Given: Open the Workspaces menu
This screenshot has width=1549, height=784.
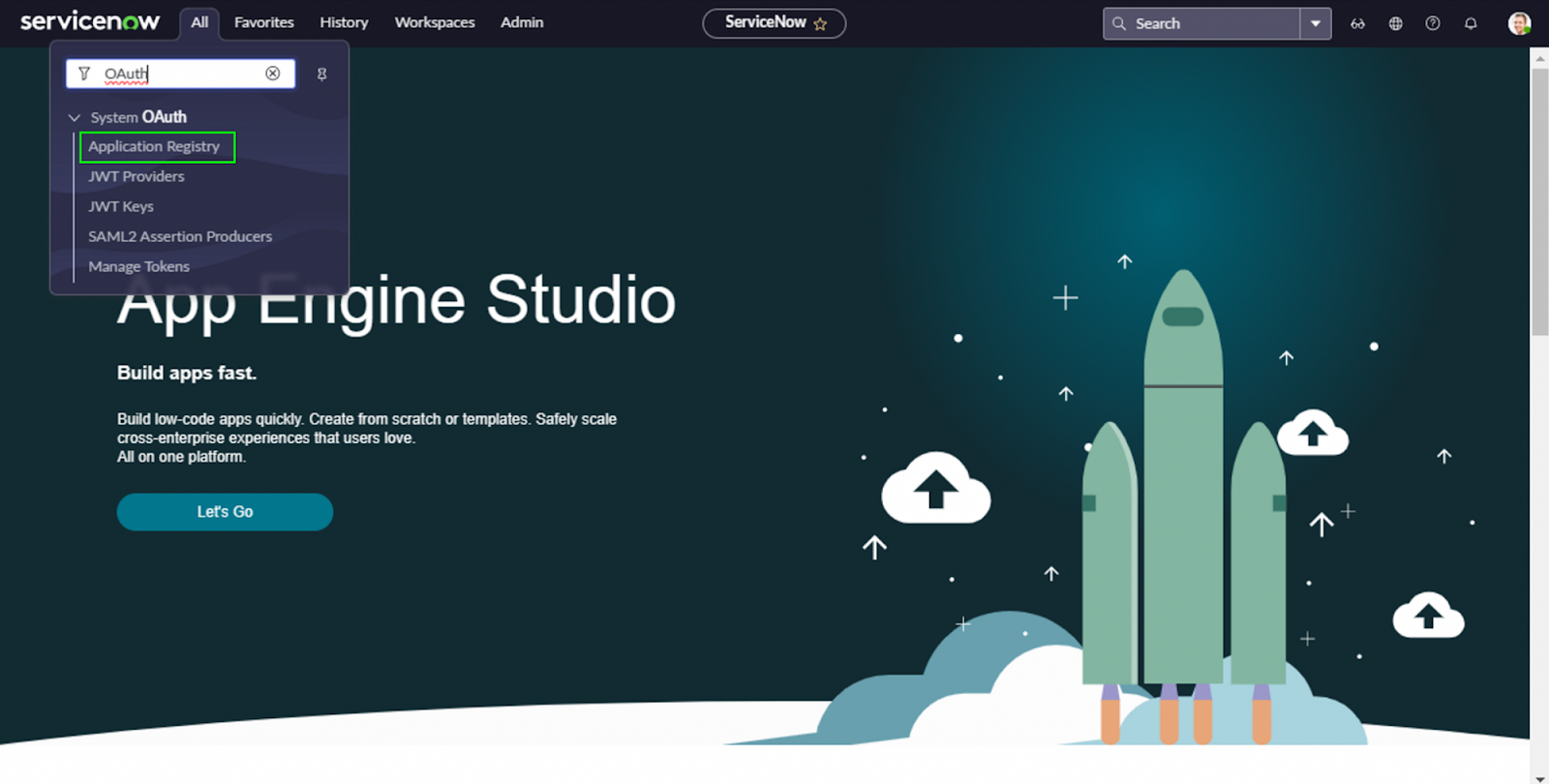Looking at the screenshot, I should tap(435, 22).
